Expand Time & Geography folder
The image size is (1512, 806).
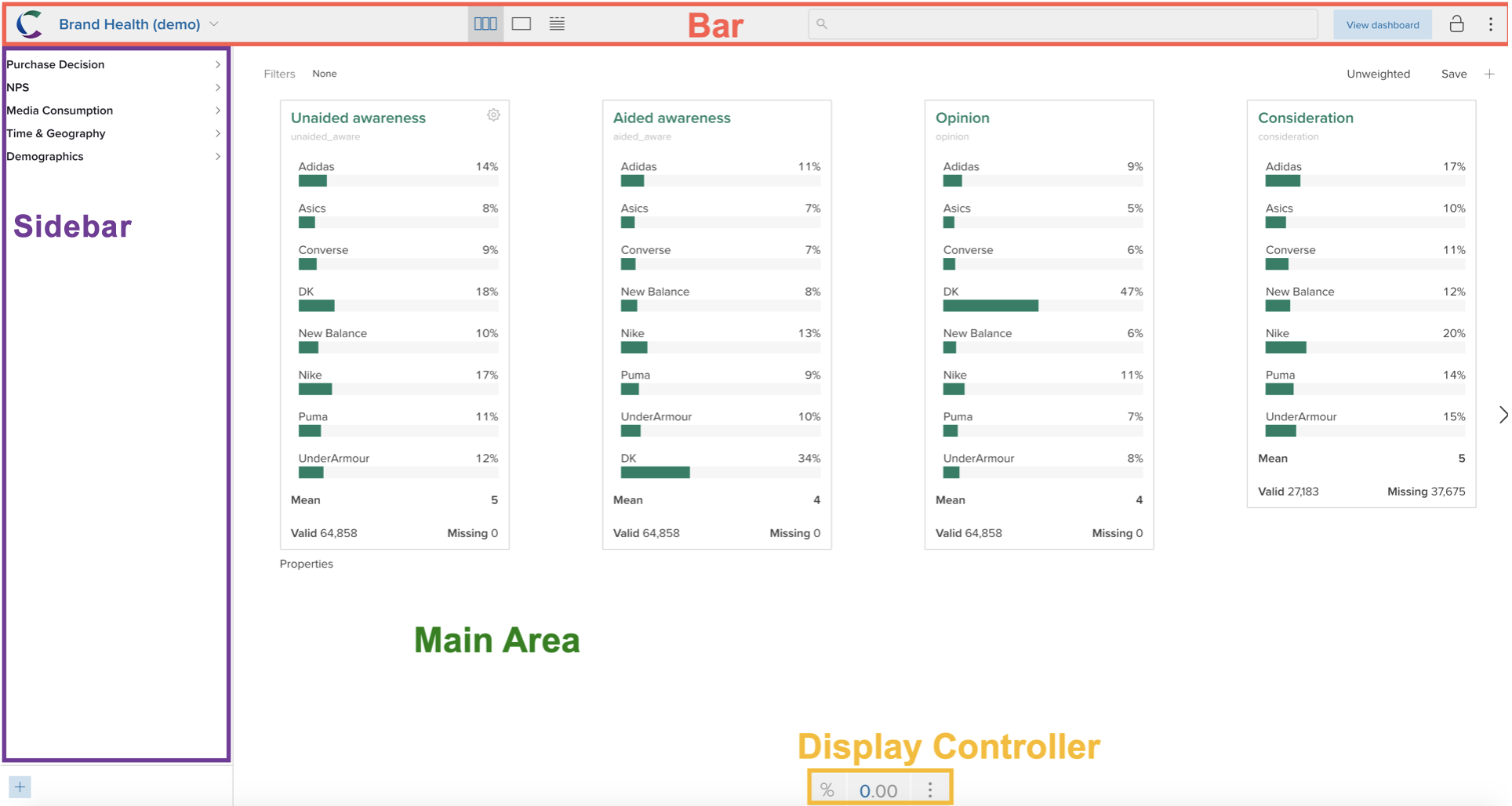coord(114,133)
